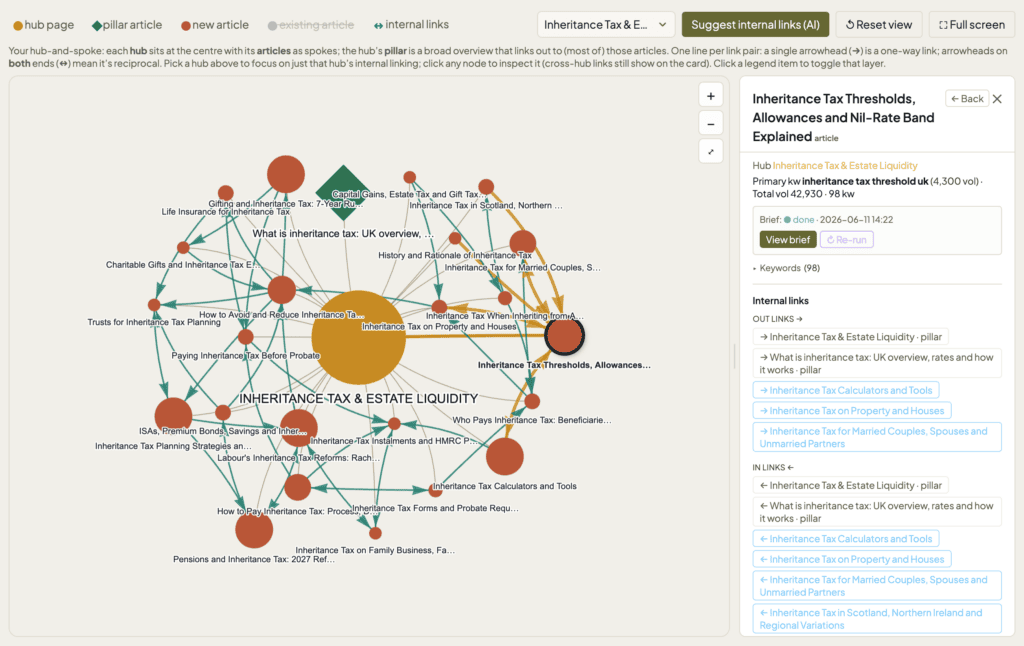Viewport: 1024px width, 646px height.
Task: Open in link Inheritance Tax on Property and Houses
Action: click(x=852, y=559)
